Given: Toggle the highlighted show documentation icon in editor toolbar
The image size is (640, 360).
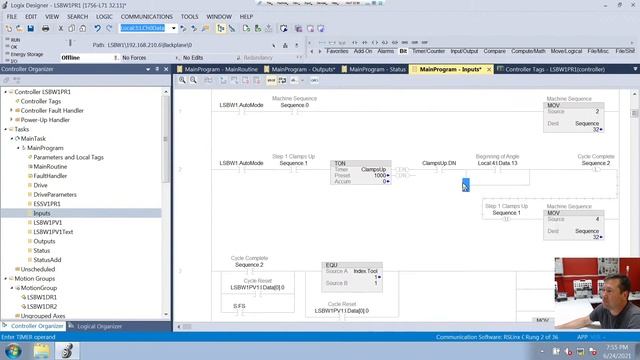Looking at the screenshot, I should tap(271, 80).
